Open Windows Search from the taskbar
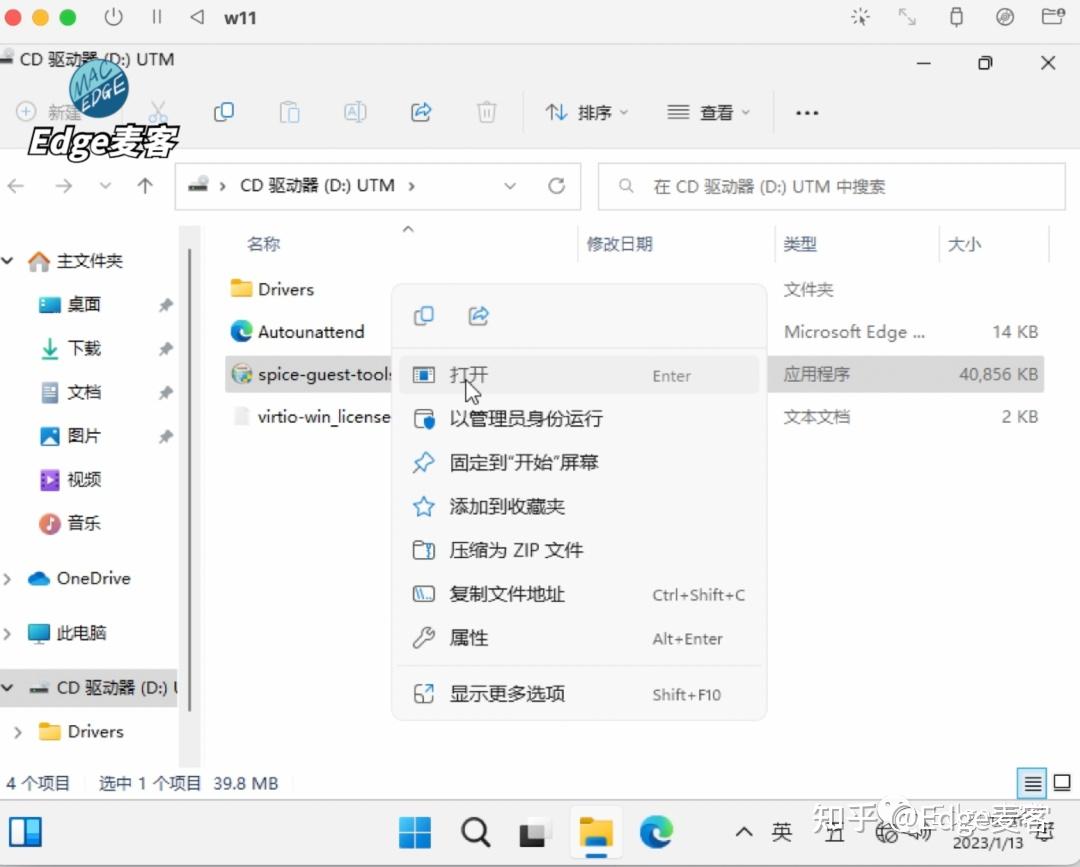Screen dimensions: 1080x867 (x=475, y=831)
